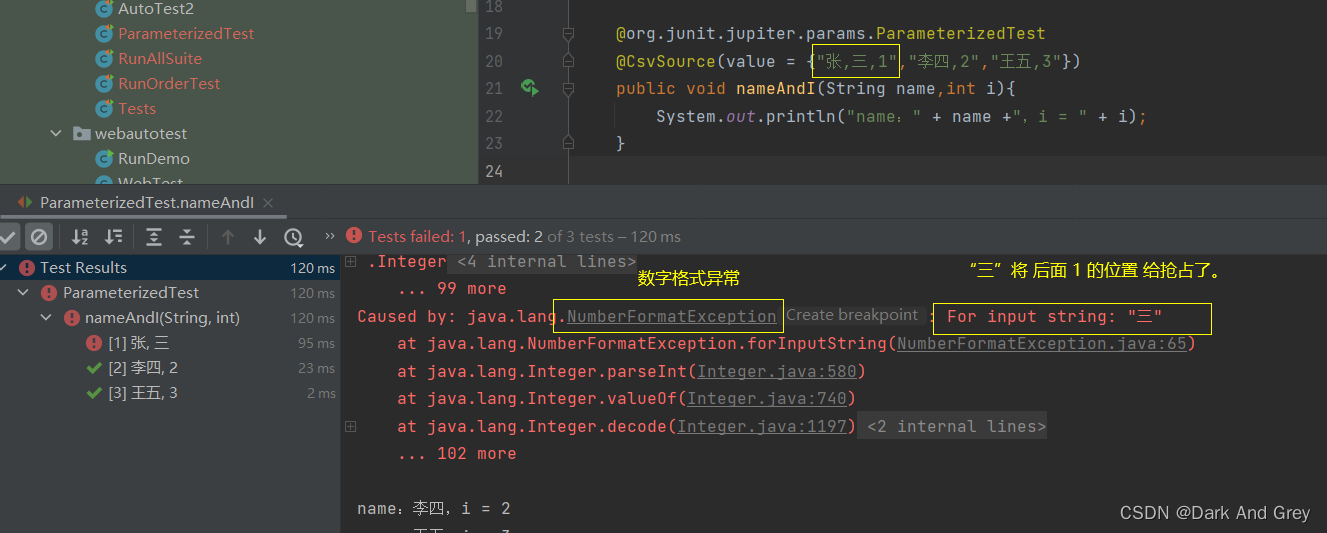This screenshot has width=1327, height=533.
Task: Collapse ParameterizedTest node in test tree
Action: [24, 293]
